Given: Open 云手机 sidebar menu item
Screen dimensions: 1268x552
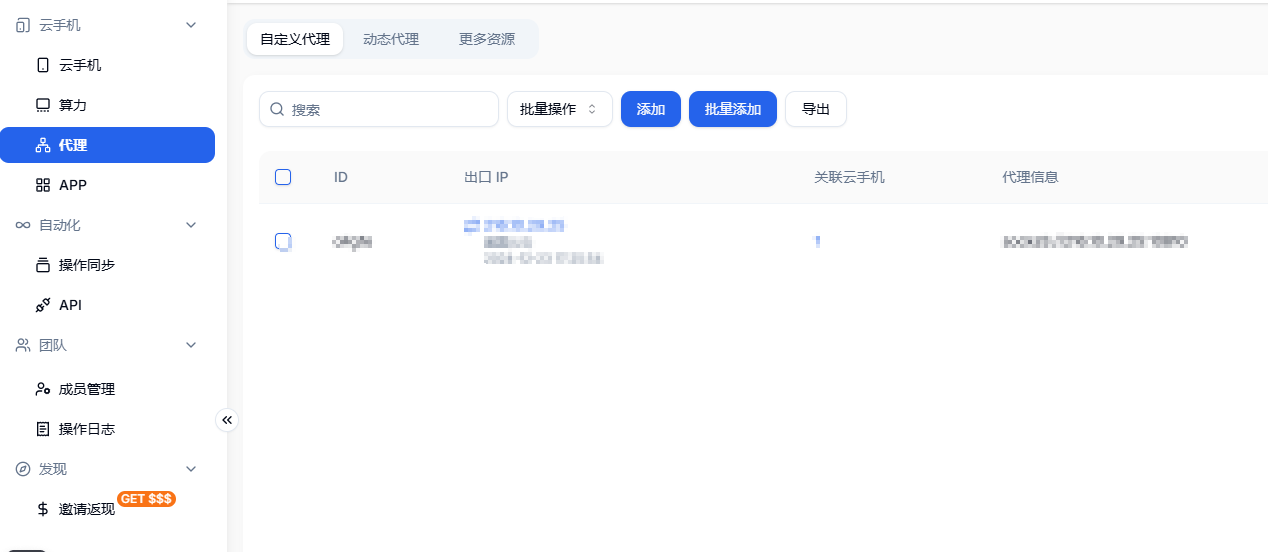Looking at the screenshot, I should click(x=107, y=65).
